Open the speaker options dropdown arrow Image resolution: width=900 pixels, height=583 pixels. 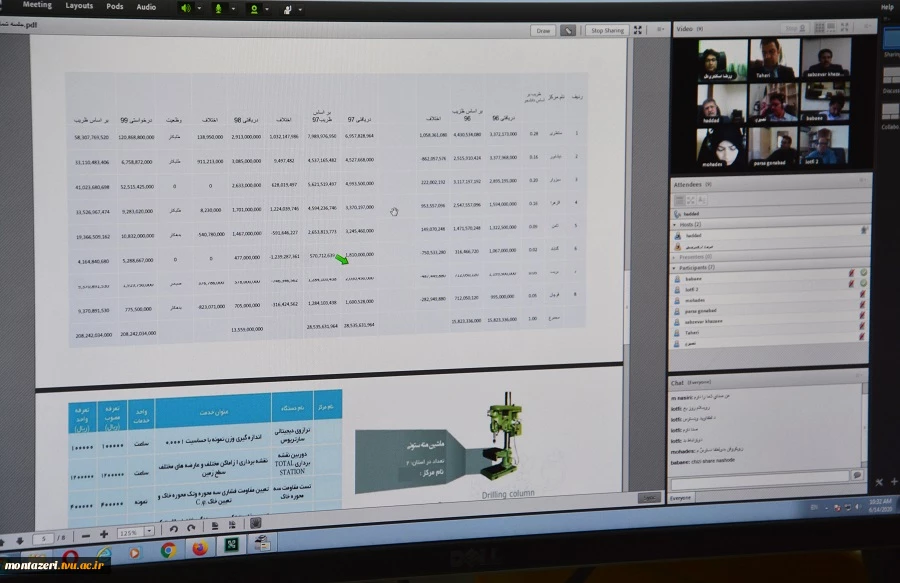[x=199, y=9]
